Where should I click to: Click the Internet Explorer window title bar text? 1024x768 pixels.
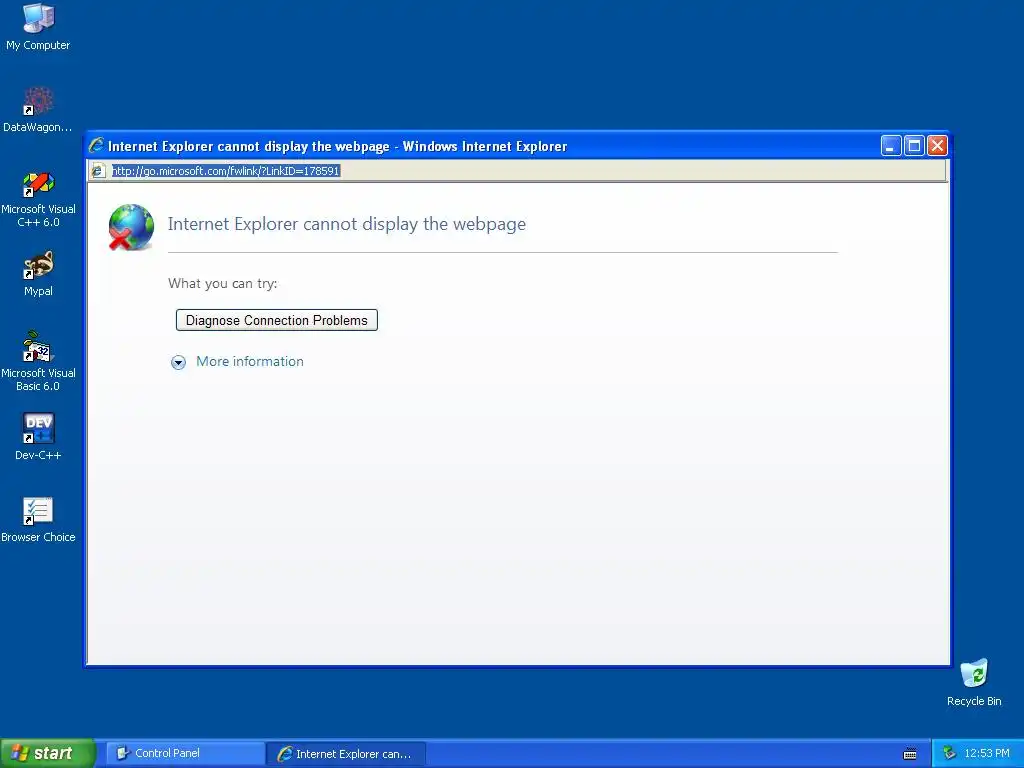click(338, 146)
